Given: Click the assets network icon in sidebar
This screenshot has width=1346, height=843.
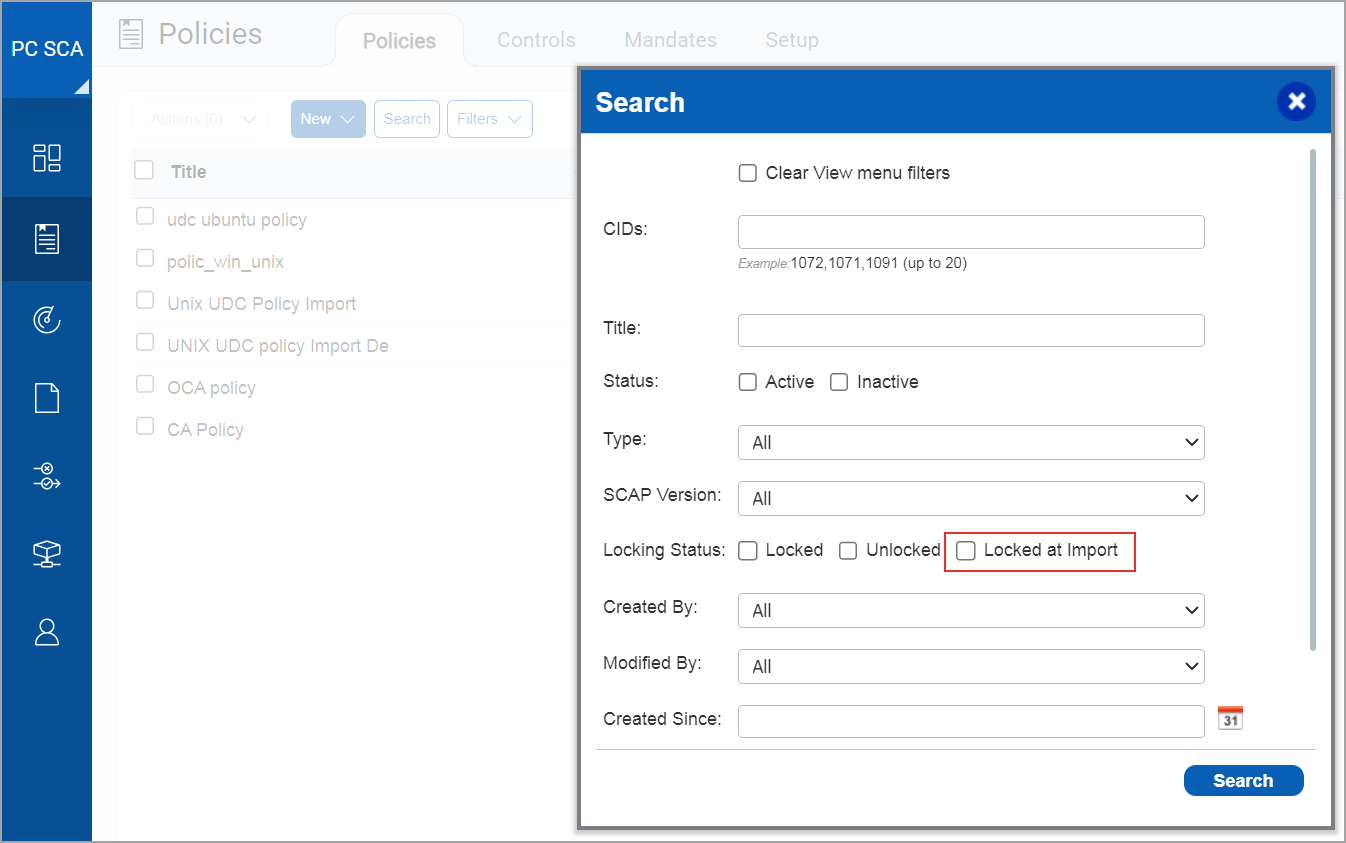Looking at the screenshot, I should (x=47, y=554).
